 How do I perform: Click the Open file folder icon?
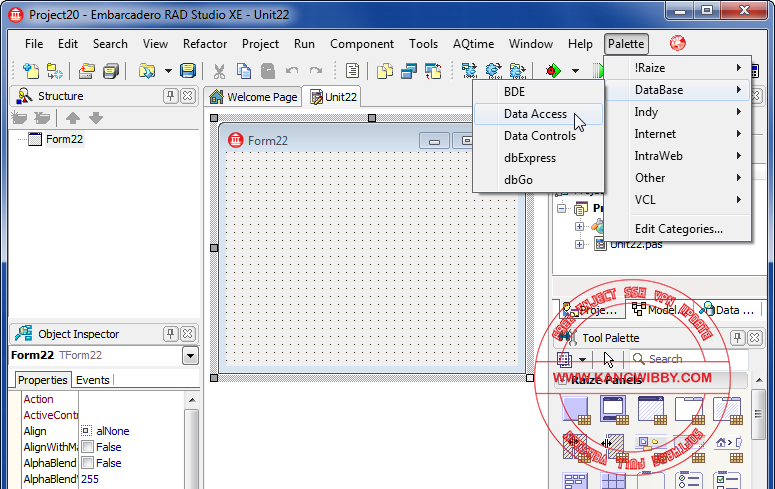click(x=86, y=71)
